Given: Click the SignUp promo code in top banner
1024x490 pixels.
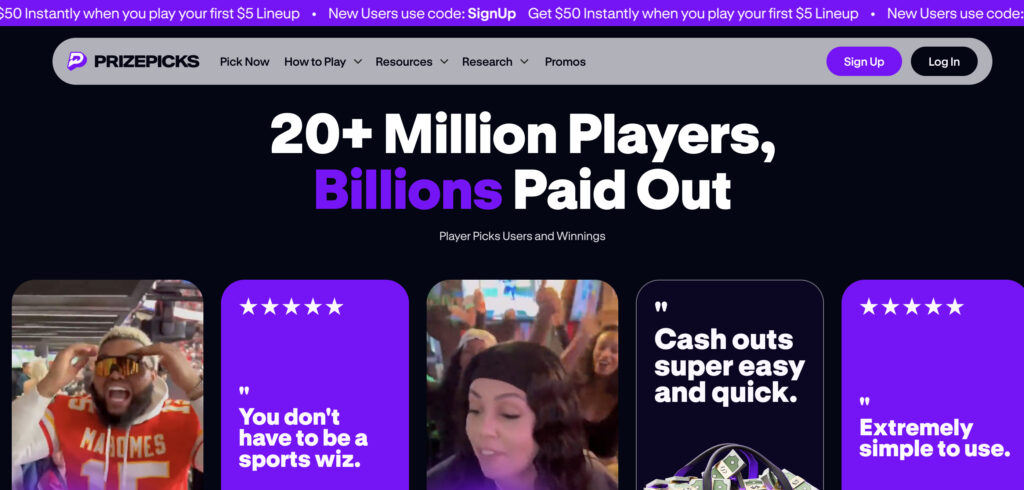Looking at the screenshot, I should point(492,14).
